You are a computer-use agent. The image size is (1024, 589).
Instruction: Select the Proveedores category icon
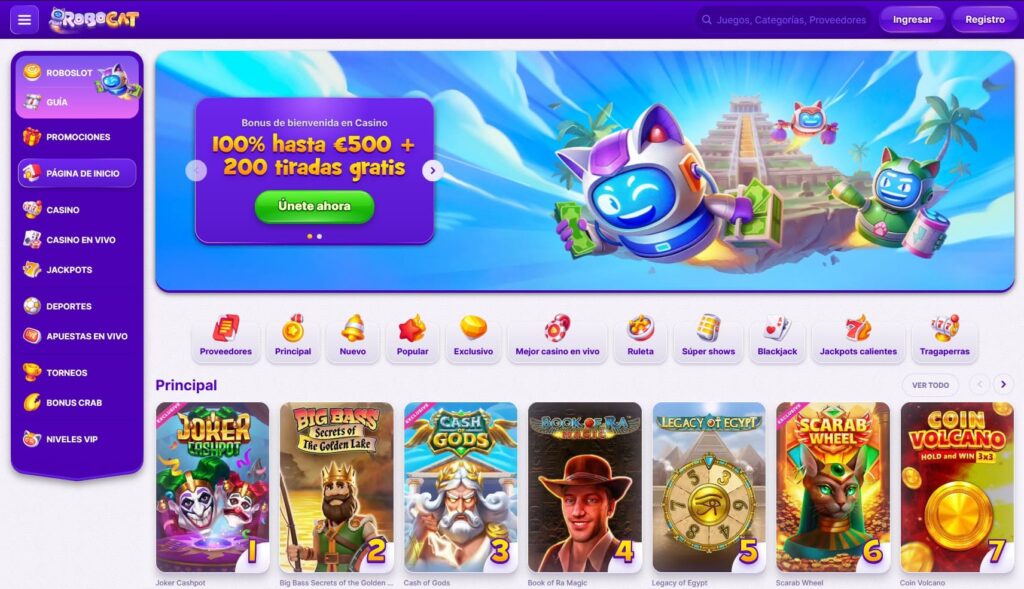[226, 328]
